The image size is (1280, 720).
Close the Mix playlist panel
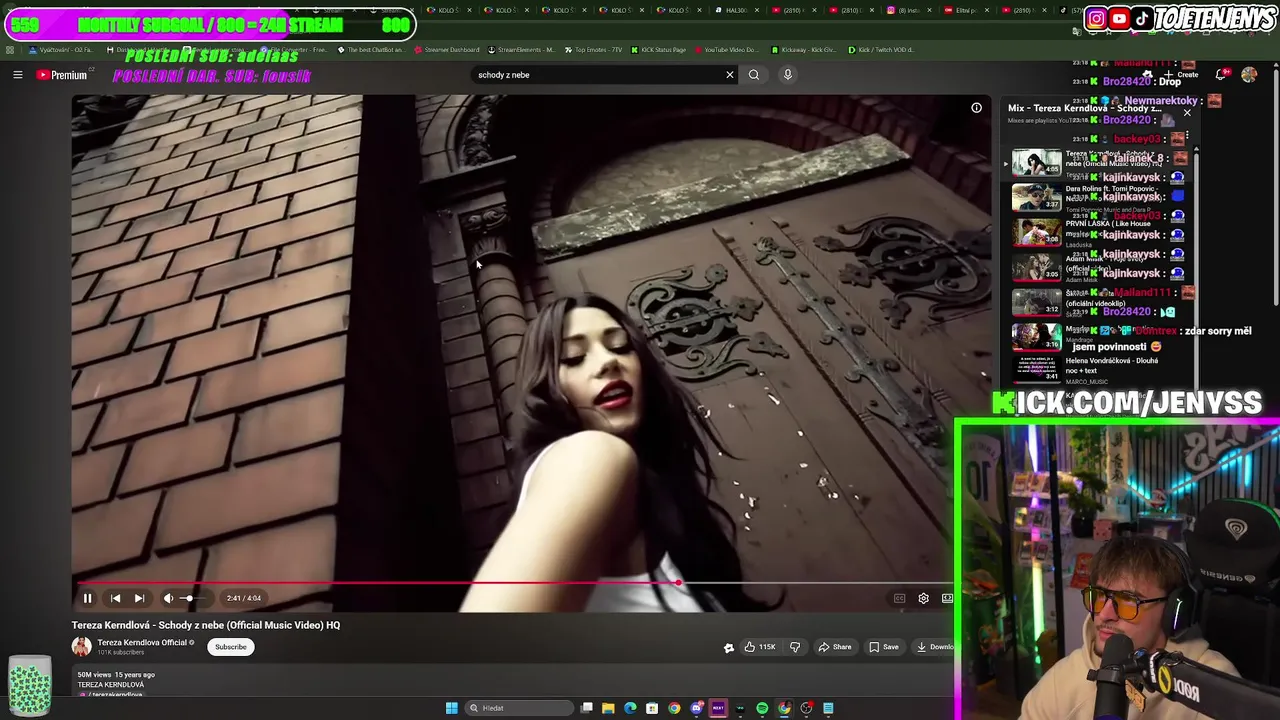pos(1187,113)
